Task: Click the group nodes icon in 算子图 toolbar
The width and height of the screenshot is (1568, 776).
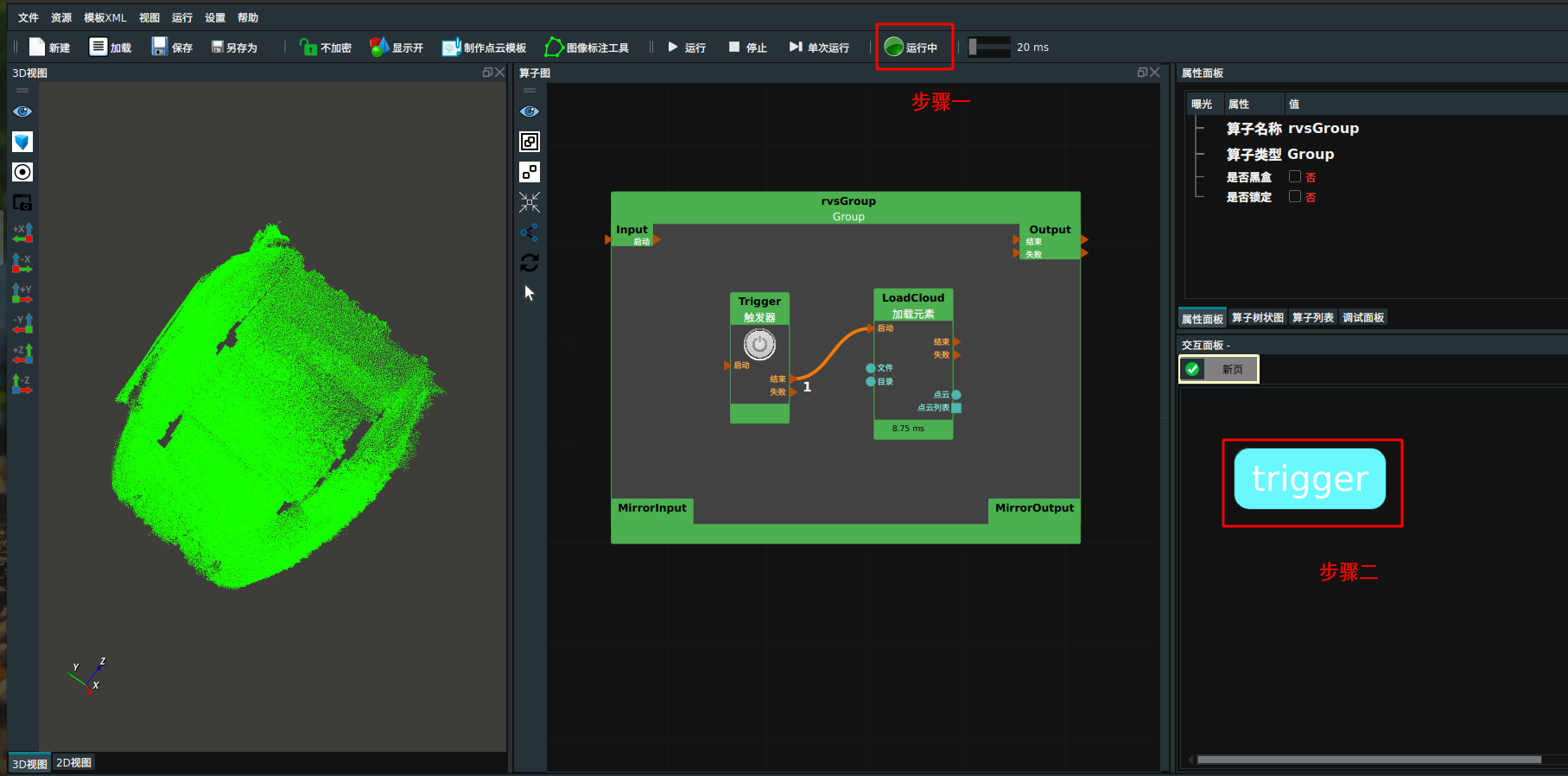Action: coord(530,142)
